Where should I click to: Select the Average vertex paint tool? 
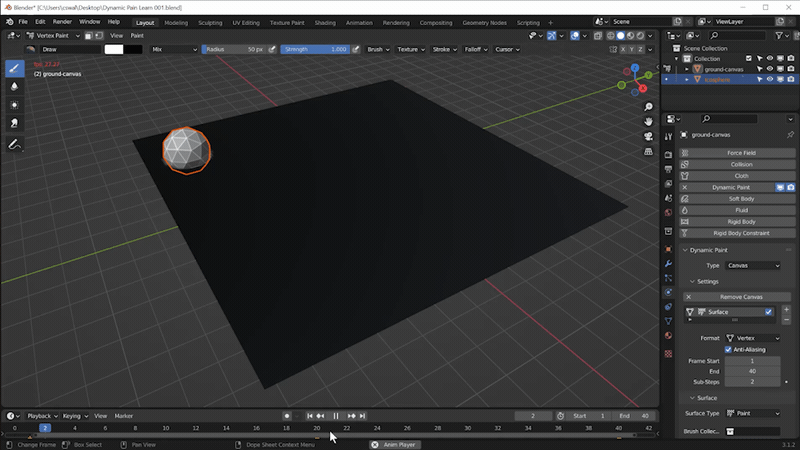pos(14,105)
